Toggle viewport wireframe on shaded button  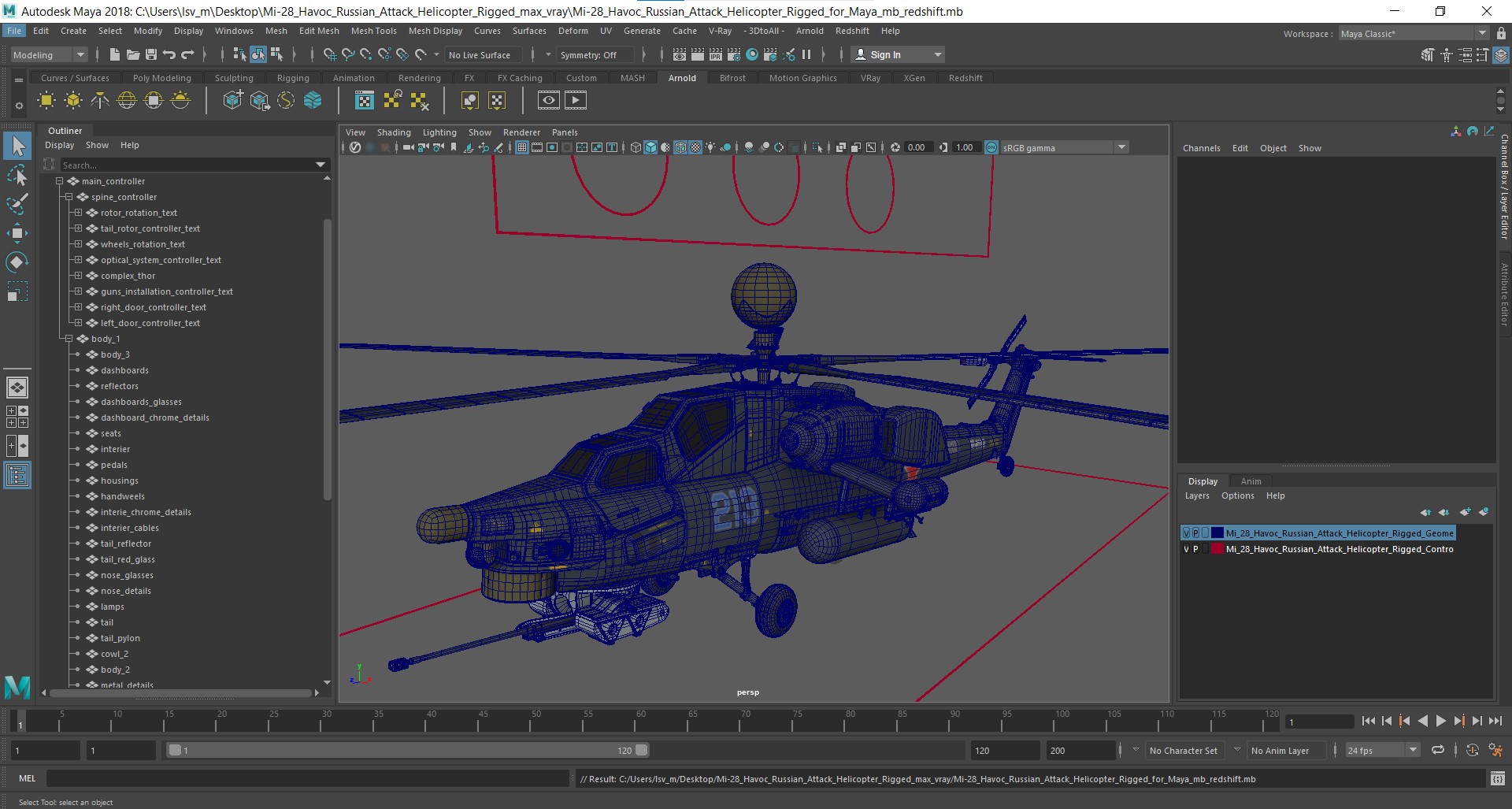(680, 147)
